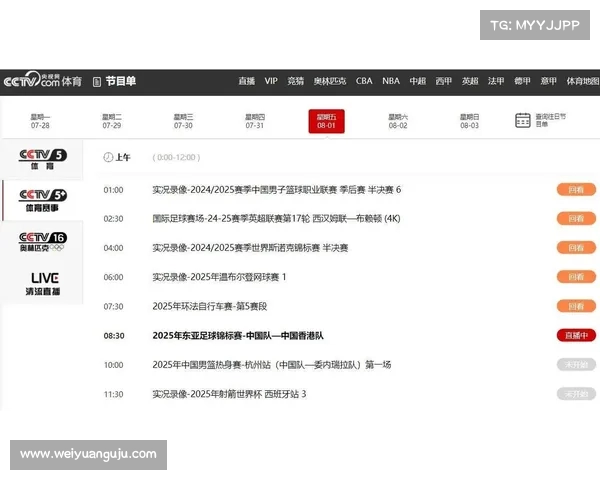600x480 pixels.
Task: Switch to 星期六 08-02 date tab
Action: [x=398, y=121]
